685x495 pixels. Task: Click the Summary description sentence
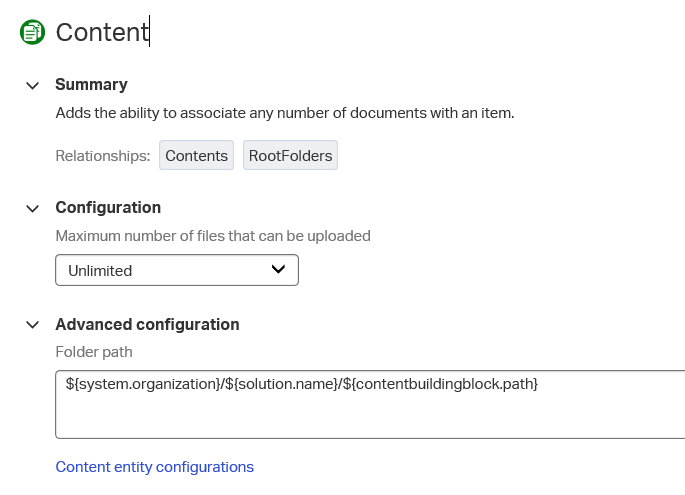[284, 113]
